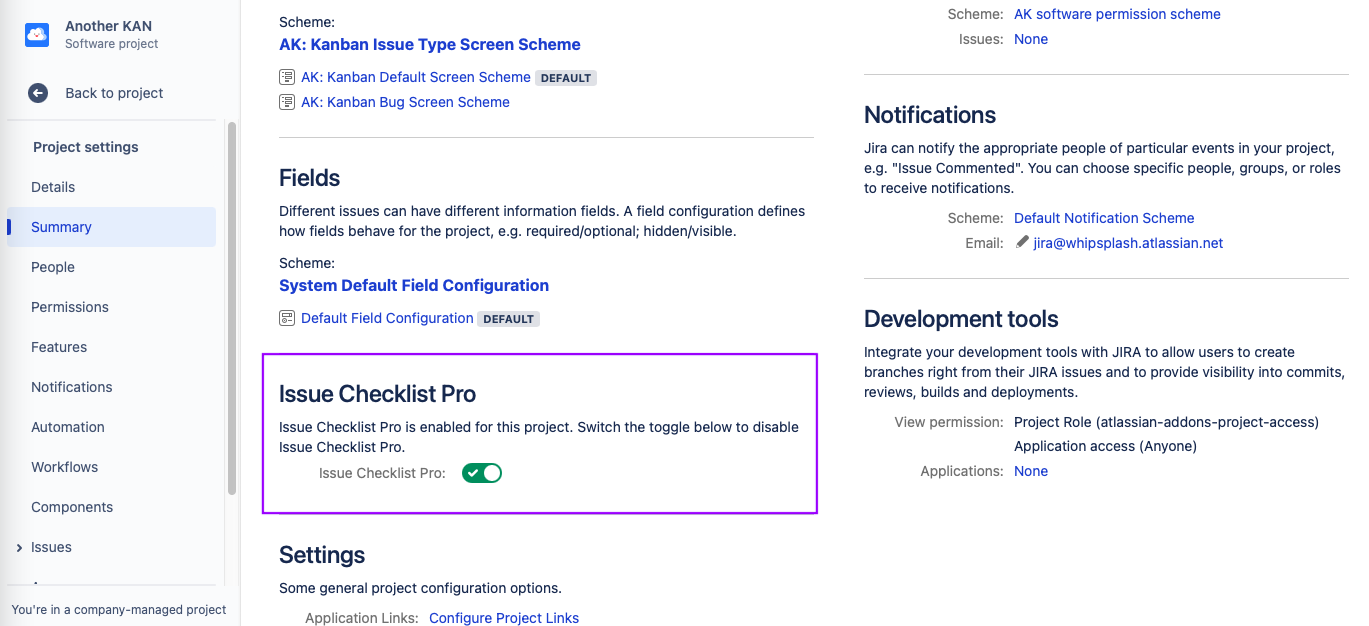This screenshot has height=626, width=1369.
Task: Click the AK: Kanban Bug Screen Scheme link
Action: (405, 102)
